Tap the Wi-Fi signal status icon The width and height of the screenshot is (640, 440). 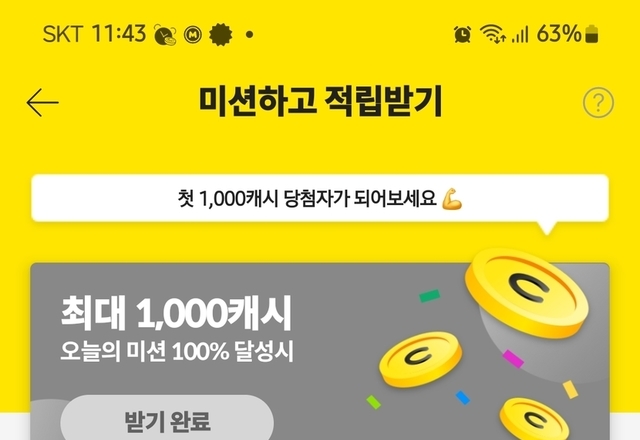coord(493,33)
